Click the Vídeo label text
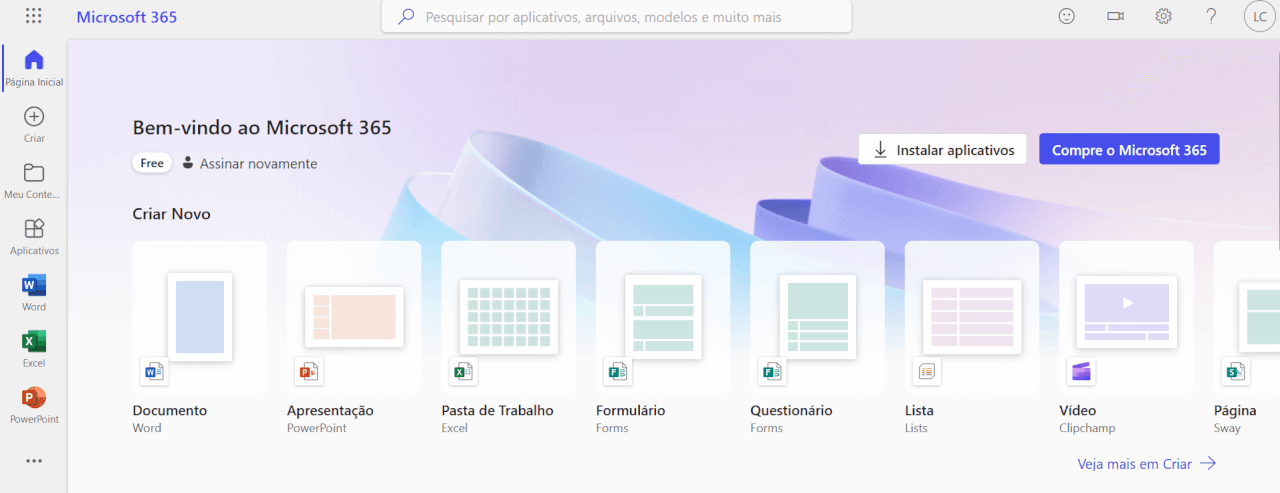This screenshot has height=493, width=1280. [x=1078, y=410]
